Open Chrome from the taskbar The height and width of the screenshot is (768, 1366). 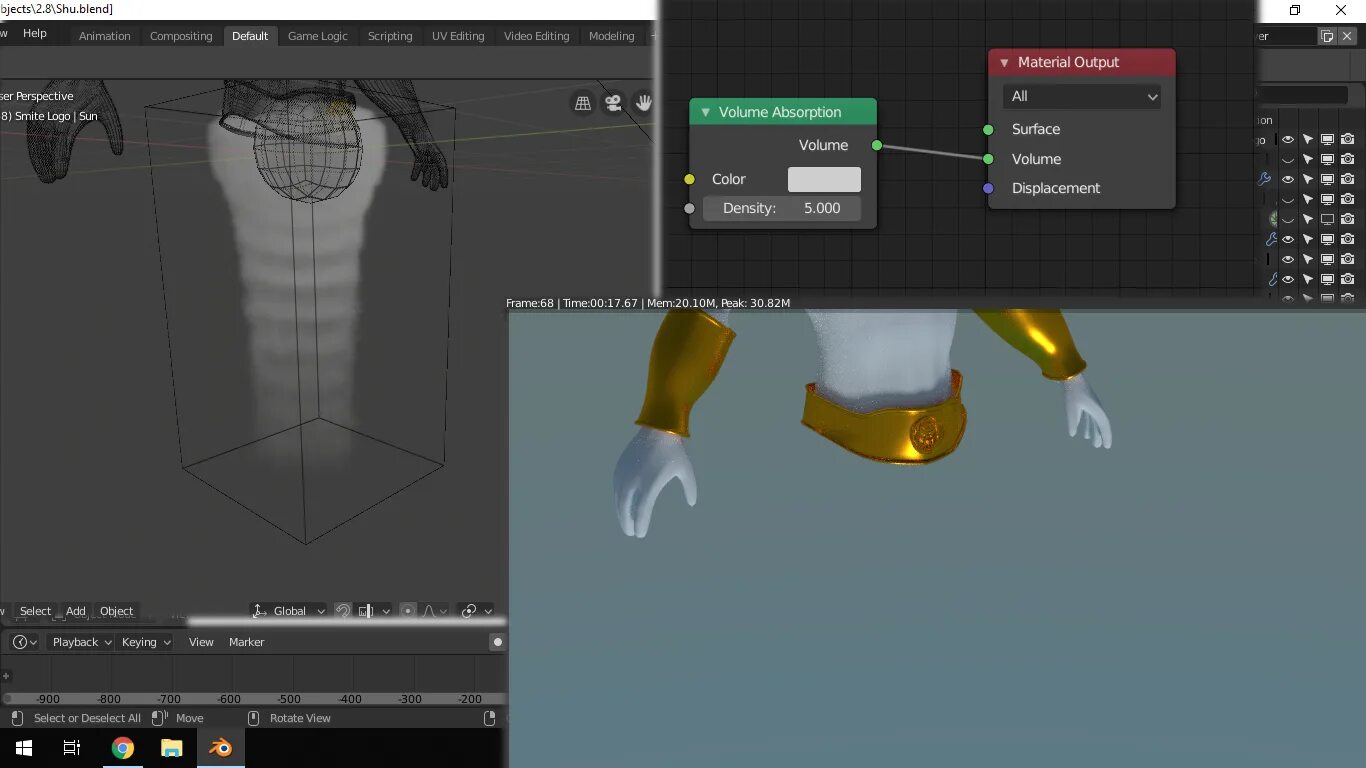[x=123, y=748]
